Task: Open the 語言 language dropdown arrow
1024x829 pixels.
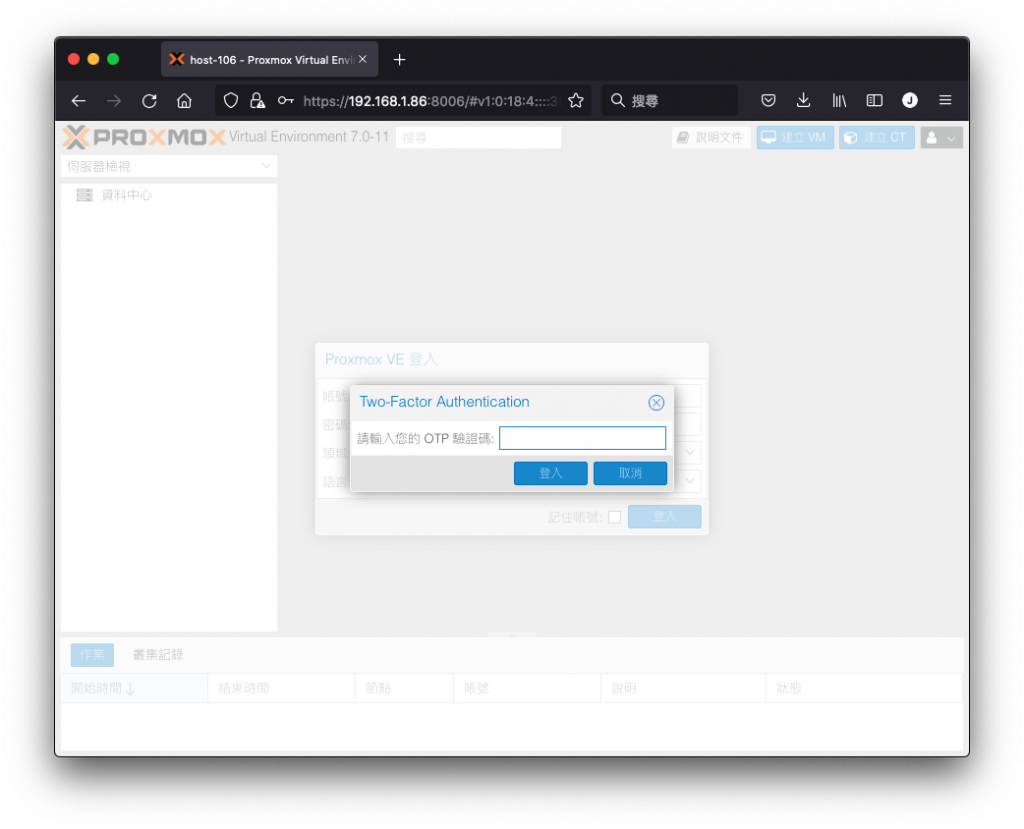Action: pos(690,481)
